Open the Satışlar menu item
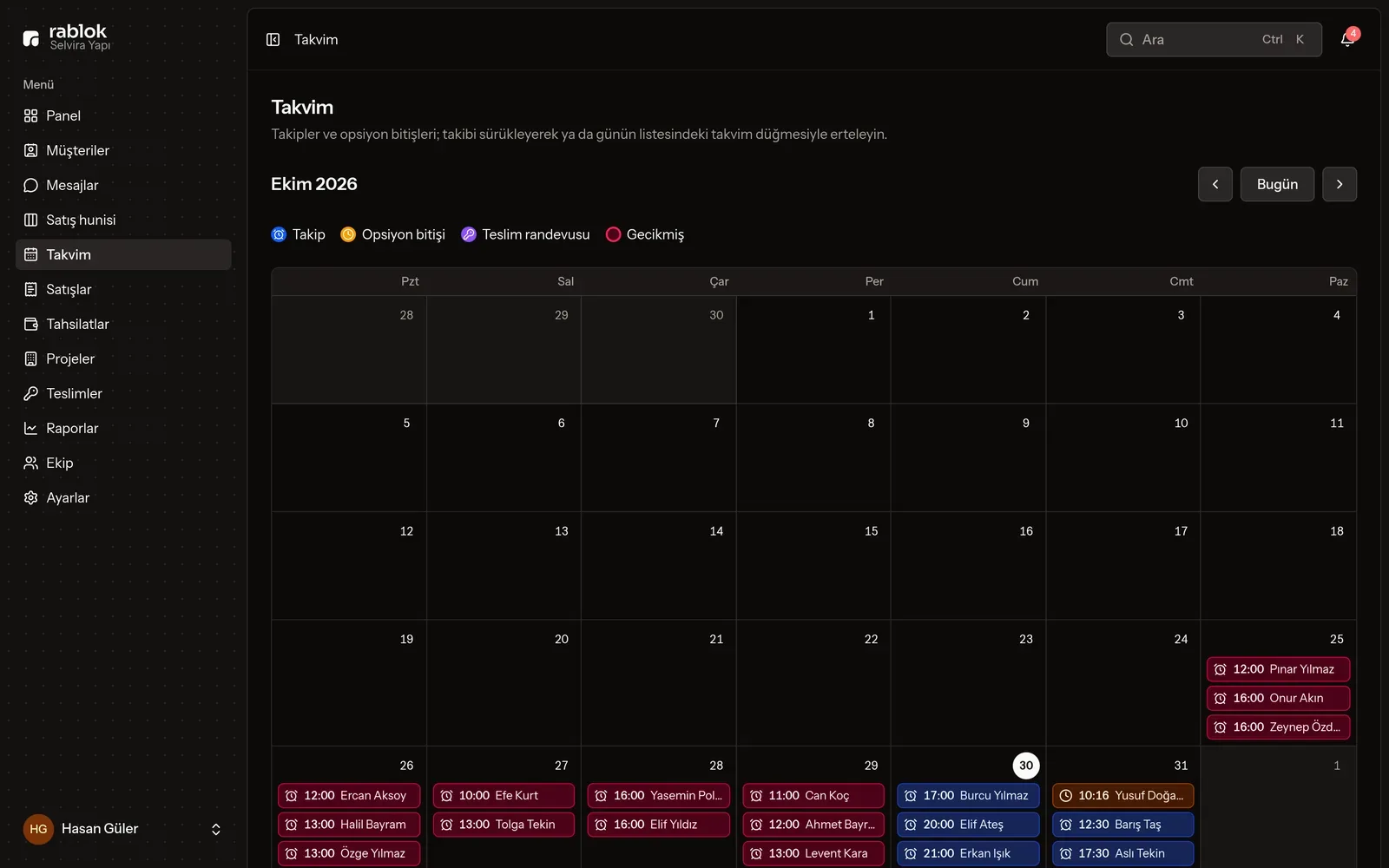1389x868 pixels. pyautogui.click(x=123, y=289)
